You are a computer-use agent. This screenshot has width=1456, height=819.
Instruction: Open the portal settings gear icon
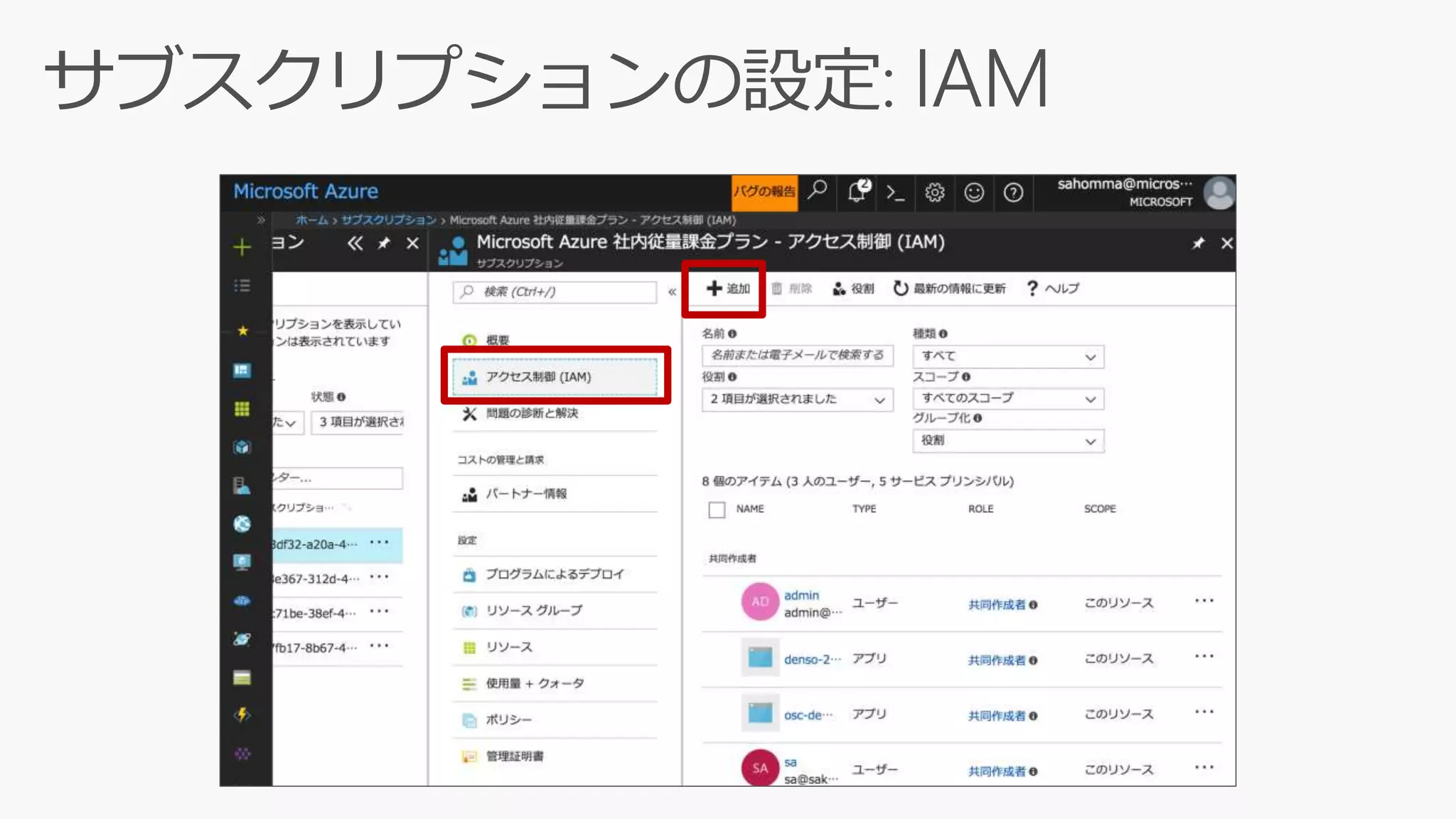934,193
